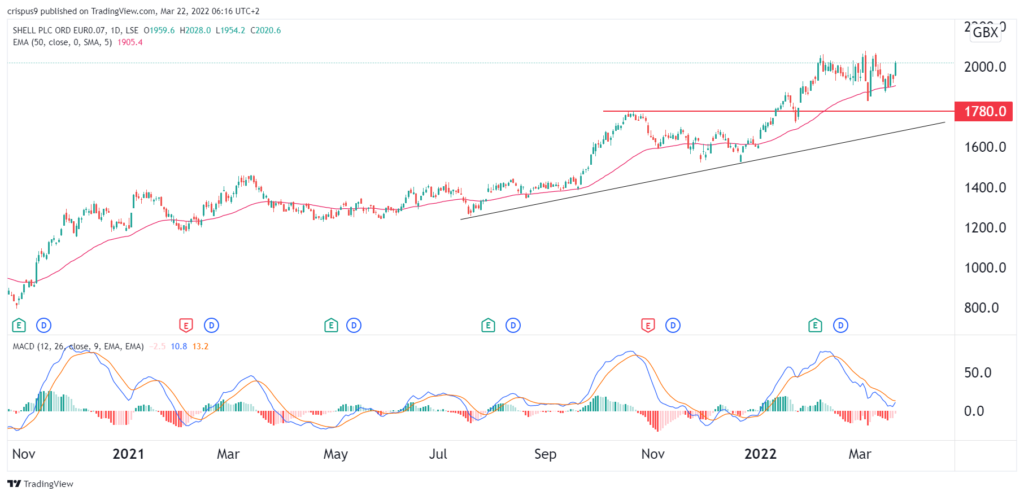Click the EMA (50, close, 0, SMA, 5) legend
The width and height of the screenshot is (1024, 496).
tap(62, 42)
